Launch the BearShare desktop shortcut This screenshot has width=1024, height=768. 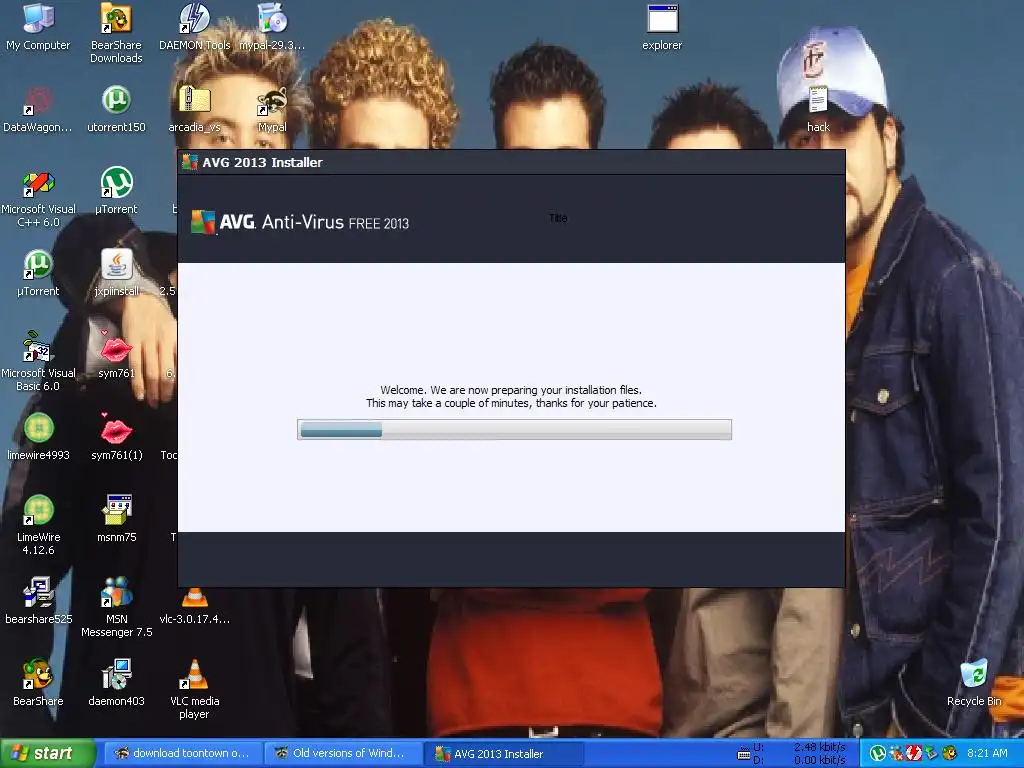(38, 682)
